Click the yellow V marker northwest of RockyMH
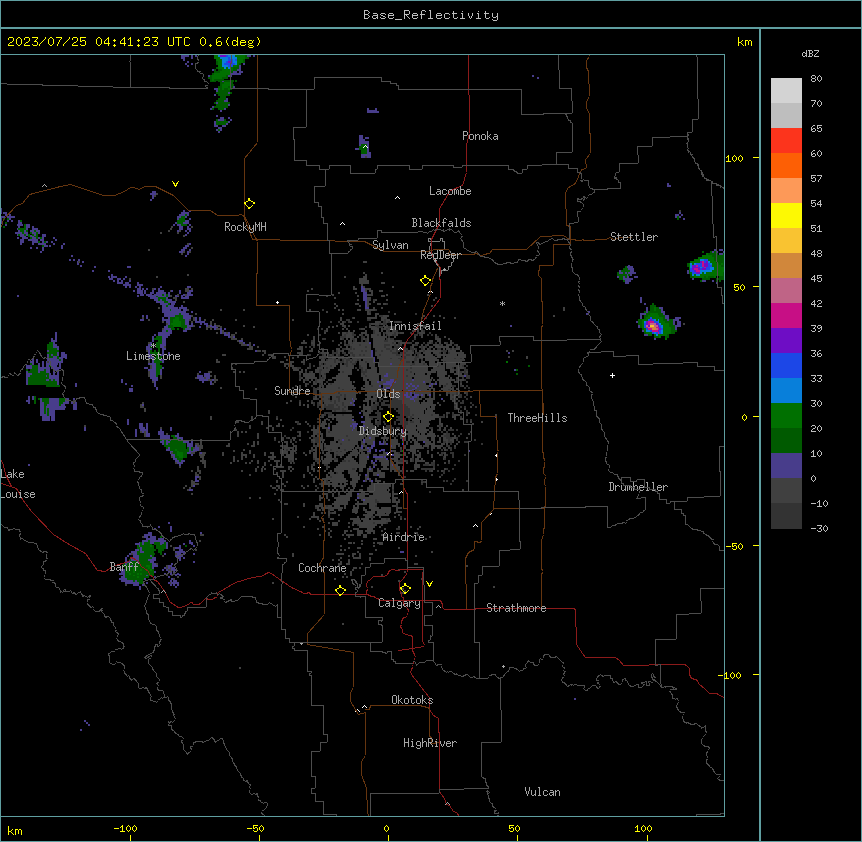The width and height of the screenshot is (862, 842). (x=175, y=184)
